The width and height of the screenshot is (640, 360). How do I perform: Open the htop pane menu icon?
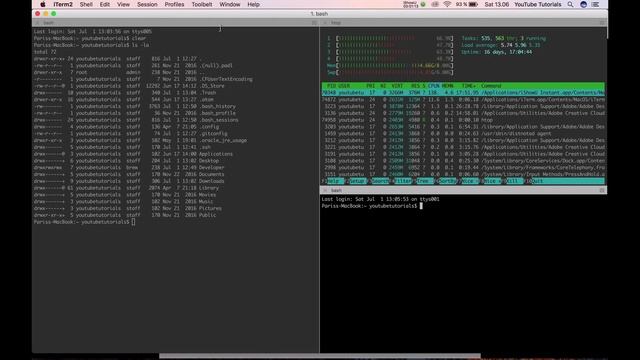602,23
